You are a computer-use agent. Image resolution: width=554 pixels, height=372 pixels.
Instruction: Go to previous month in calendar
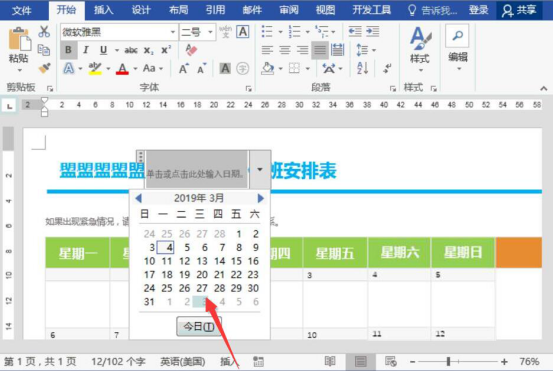[x=138, y=198]
